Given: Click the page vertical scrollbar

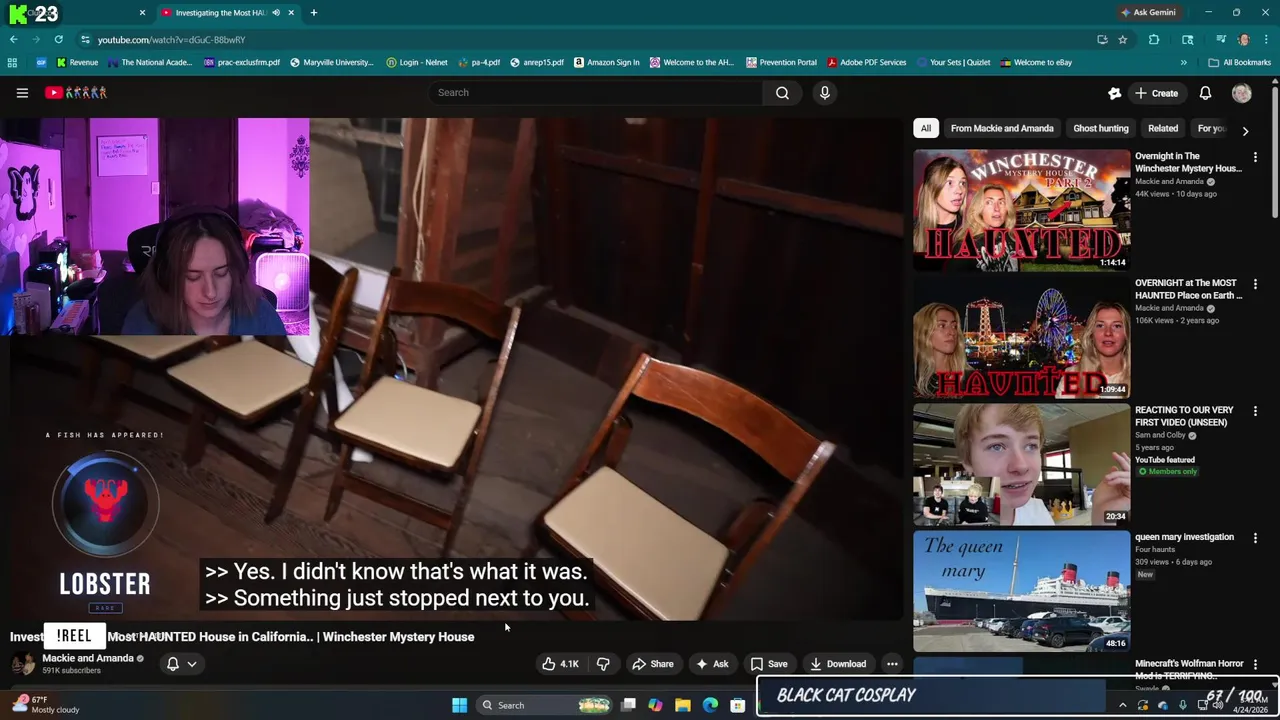Looking at the screenshot, I should 1275,150.
